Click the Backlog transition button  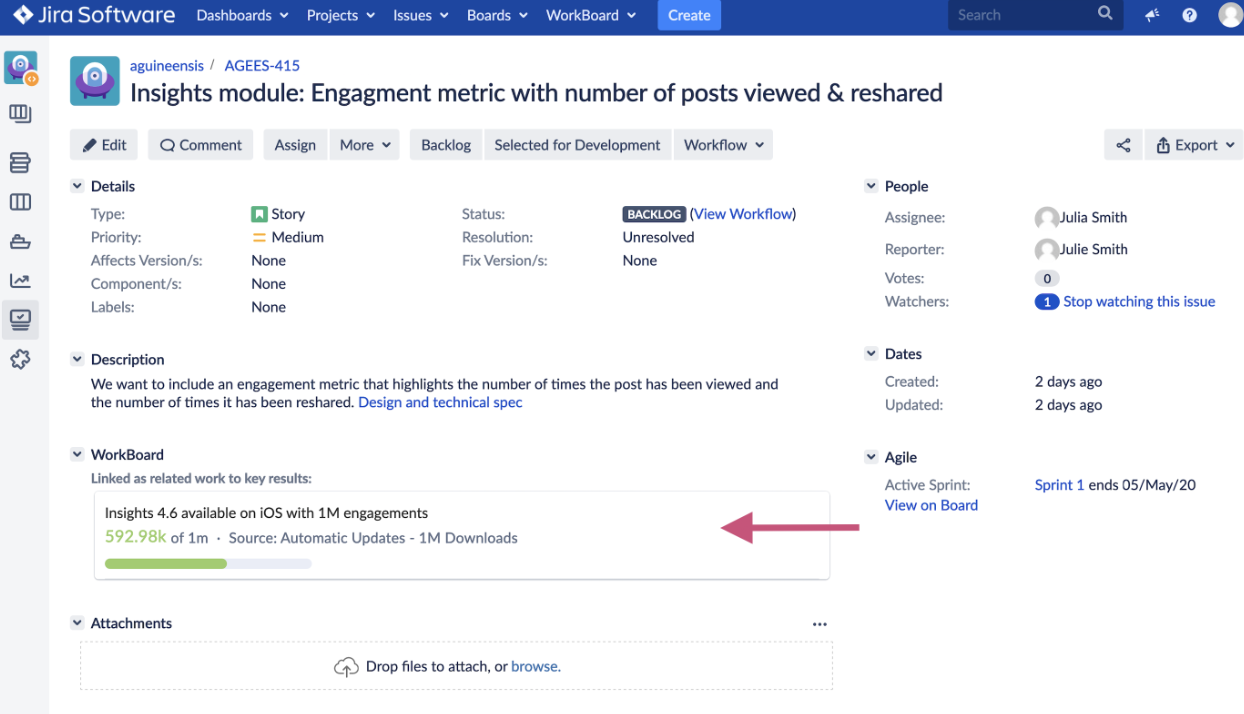(446, 145)
